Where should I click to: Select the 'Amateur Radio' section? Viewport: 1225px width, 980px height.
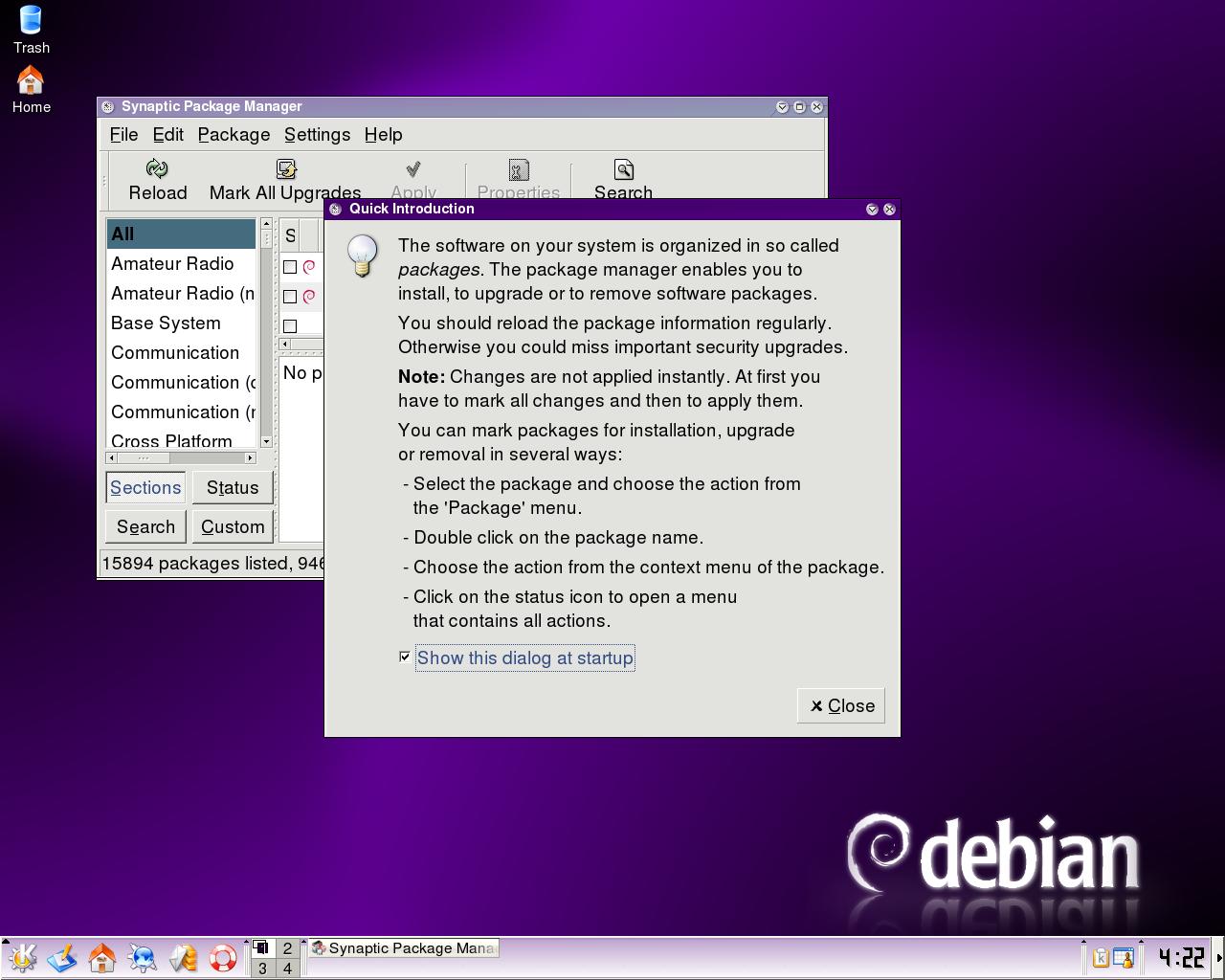pos(181,264)
